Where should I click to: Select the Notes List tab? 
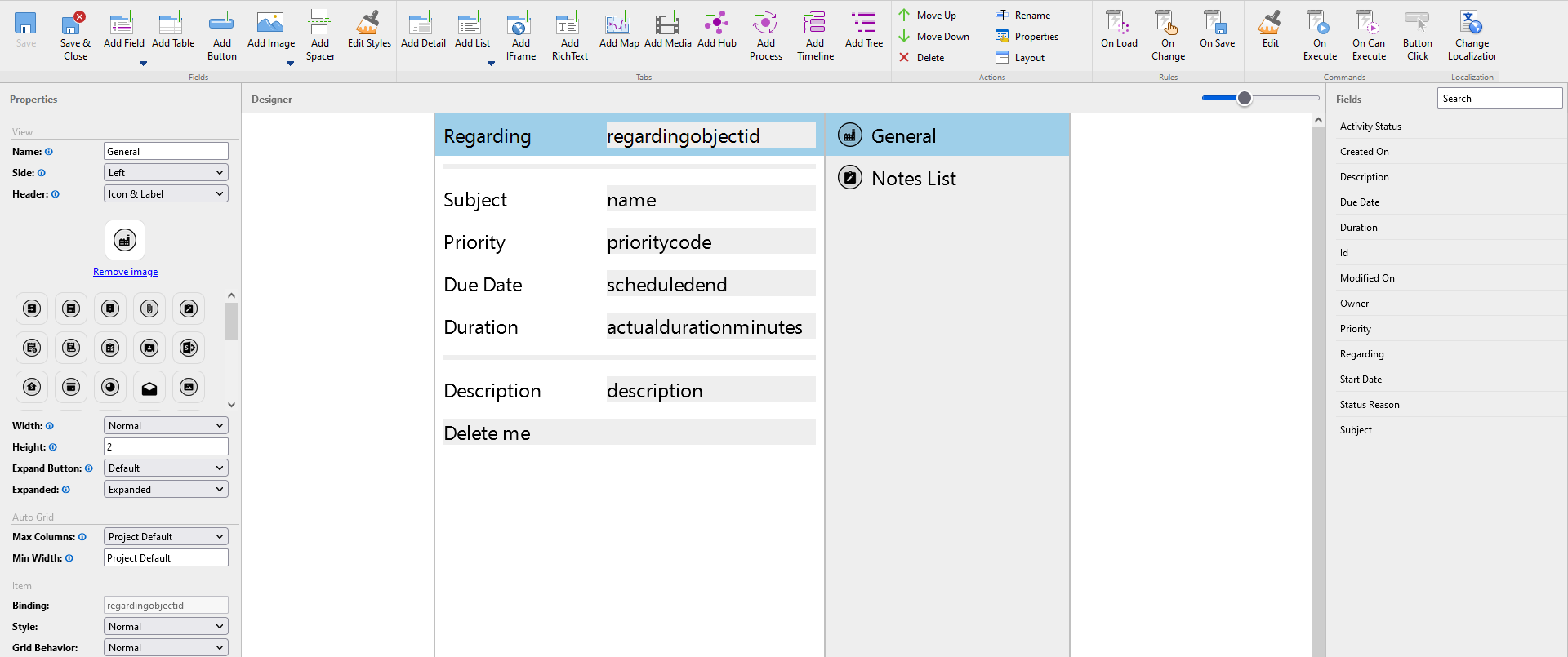coord(913,179)
